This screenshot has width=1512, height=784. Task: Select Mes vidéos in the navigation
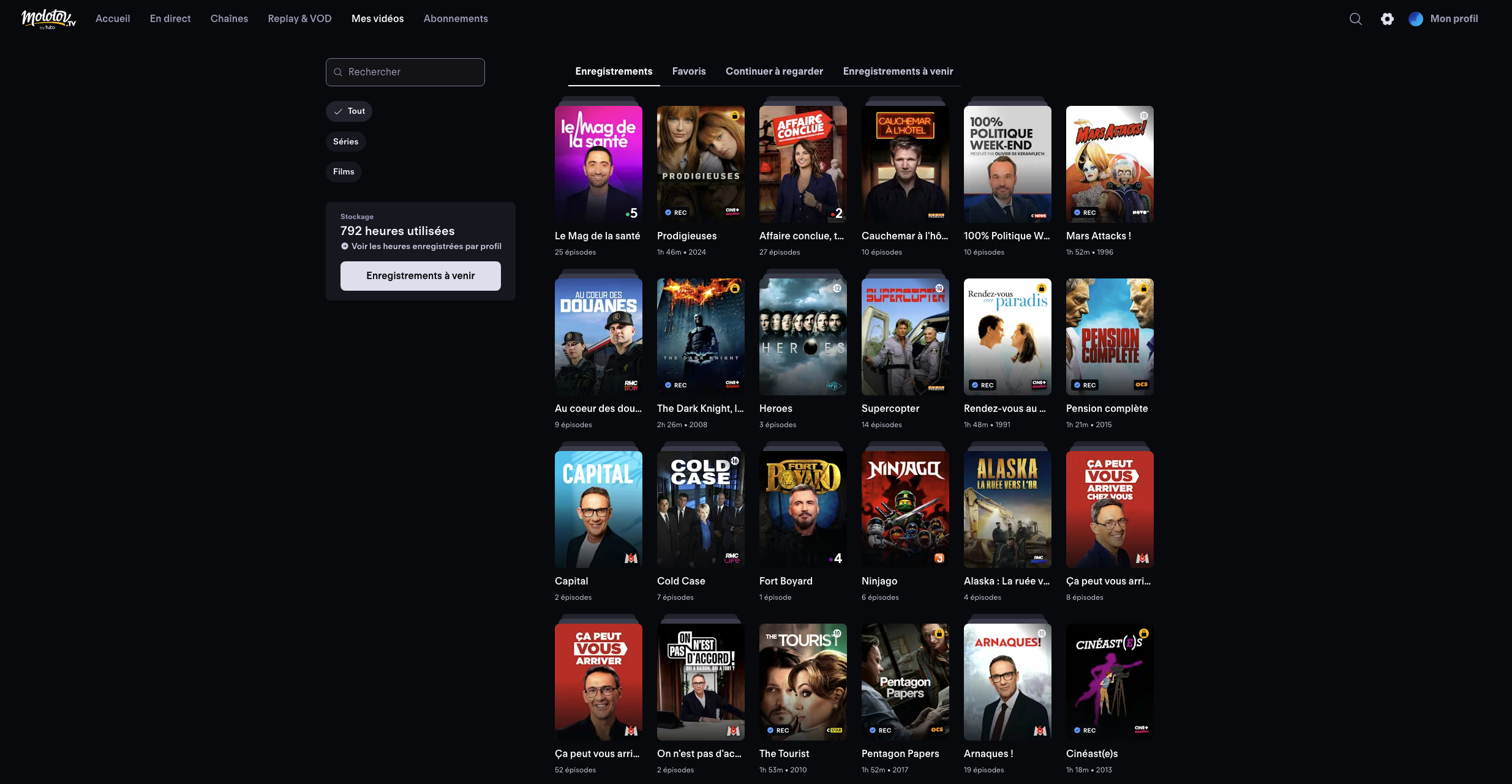click(378, 19)
